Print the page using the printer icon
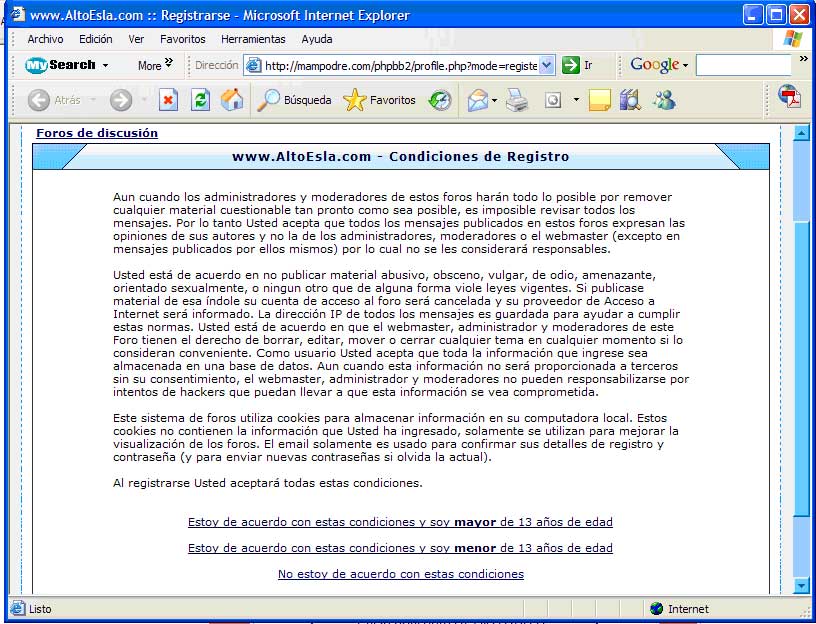 click(x=516, y=100)
